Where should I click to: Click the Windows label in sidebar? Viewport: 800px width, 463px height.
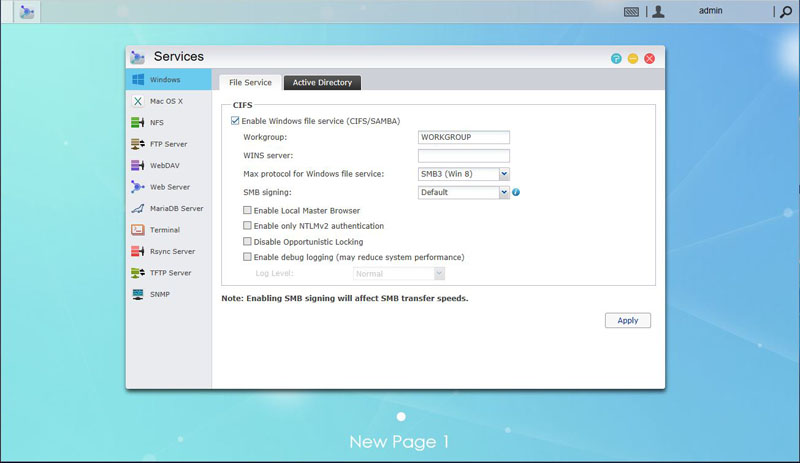click(165, 80)
